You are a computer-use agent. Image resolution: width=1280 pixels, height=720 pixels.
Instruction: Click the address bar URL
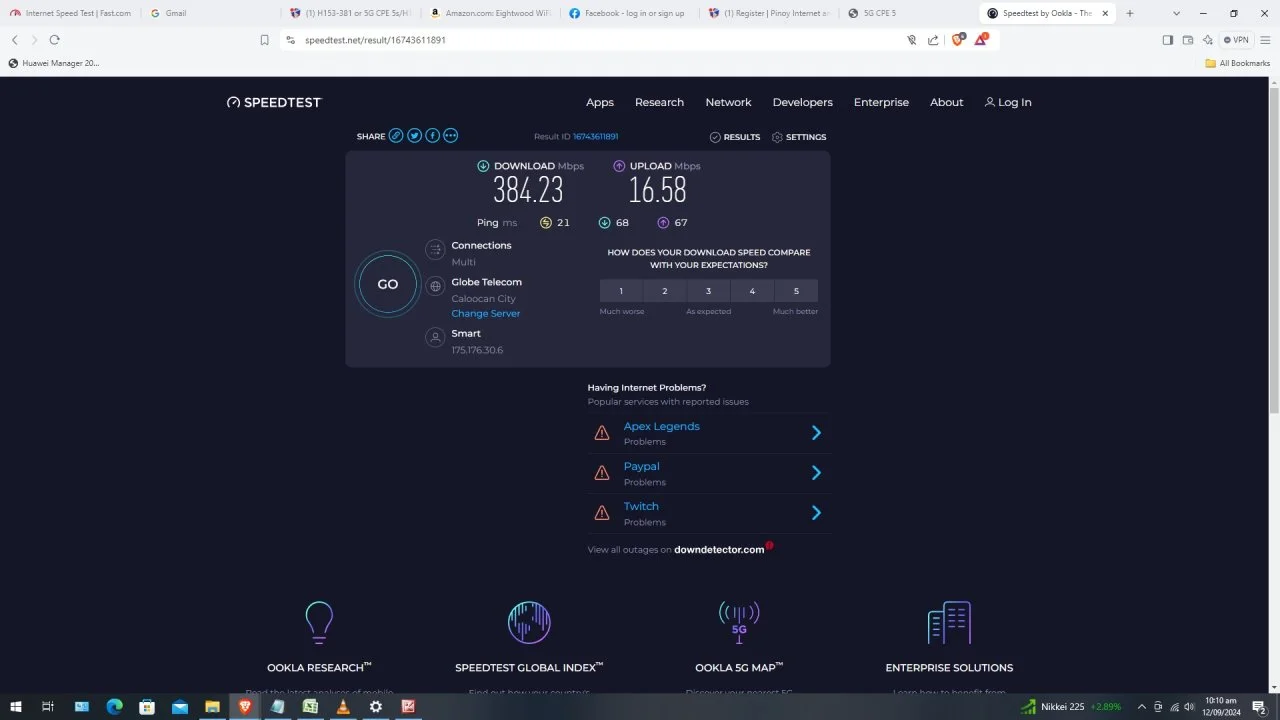375,40
